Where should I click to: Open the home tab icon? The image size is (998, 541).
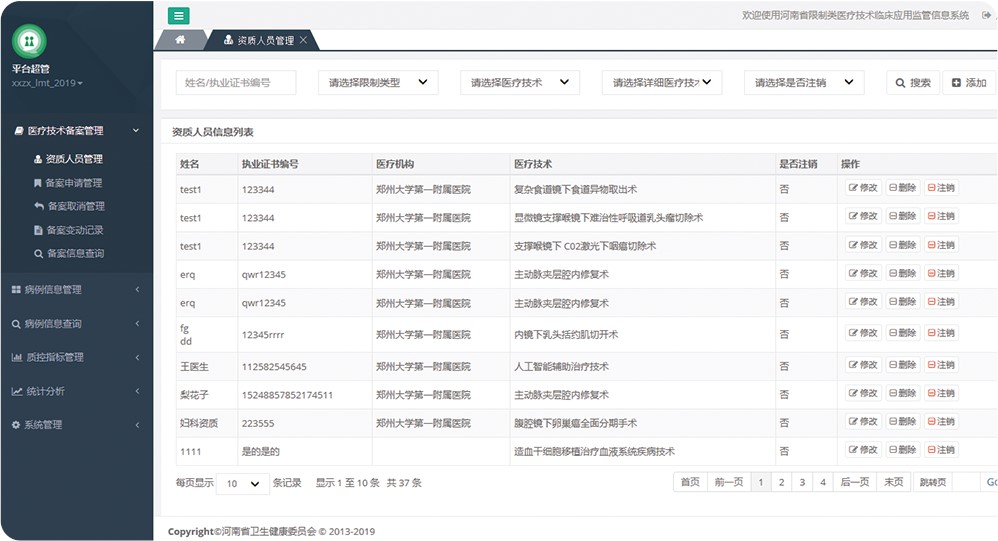(x=180, y=40)
